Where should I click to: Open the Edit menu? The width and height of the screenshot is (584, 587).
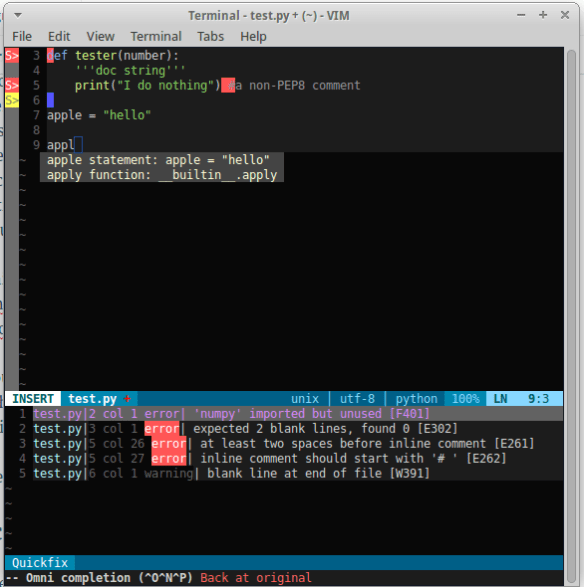point(59,36)
